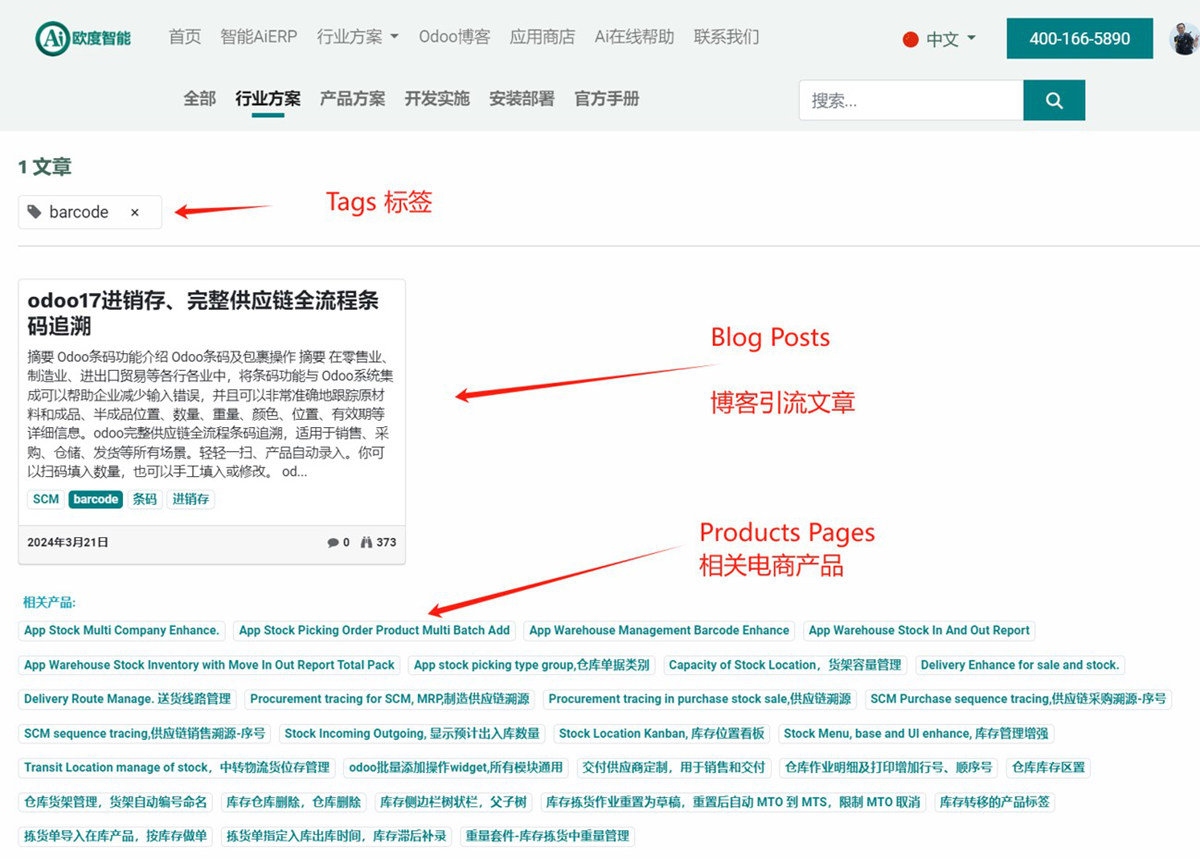Viewport: 1200px width, 859px height.
Task: Click the tag icon beside barcode
Action: (x=35, y=212)
